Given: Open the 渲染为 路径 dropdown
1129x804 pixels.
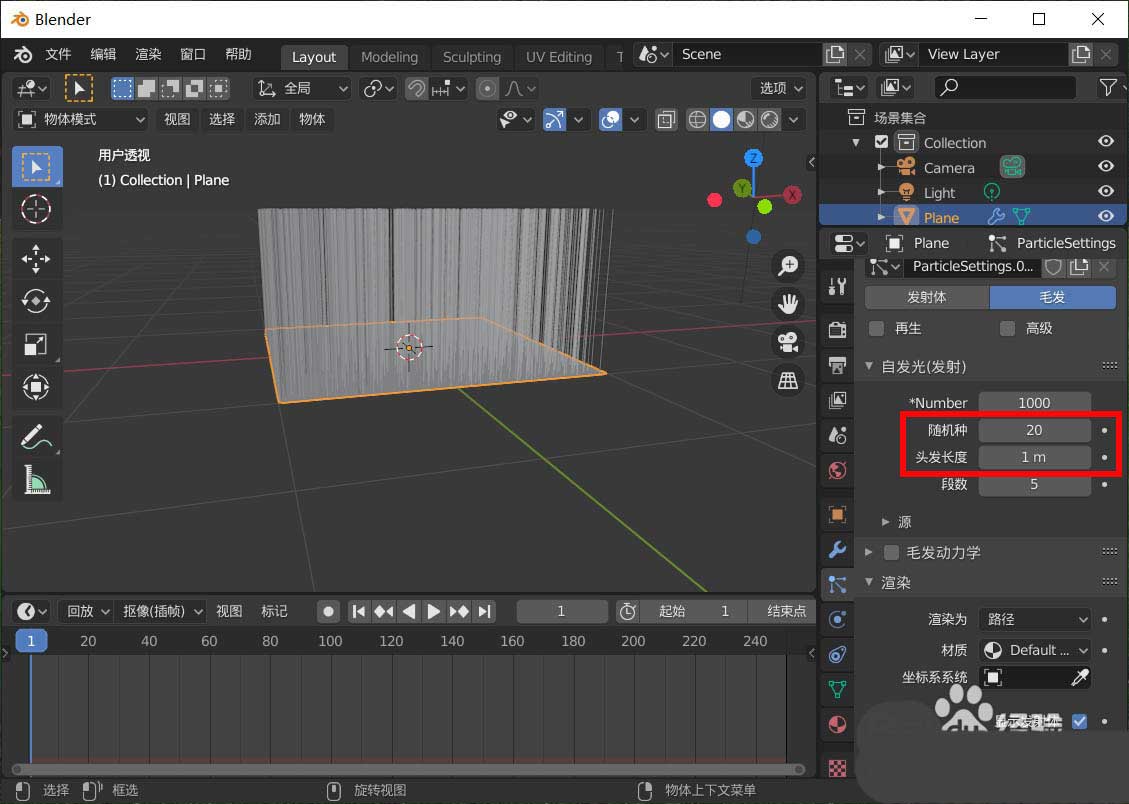Looking at the screenshot, I should tap(1034, 619).
